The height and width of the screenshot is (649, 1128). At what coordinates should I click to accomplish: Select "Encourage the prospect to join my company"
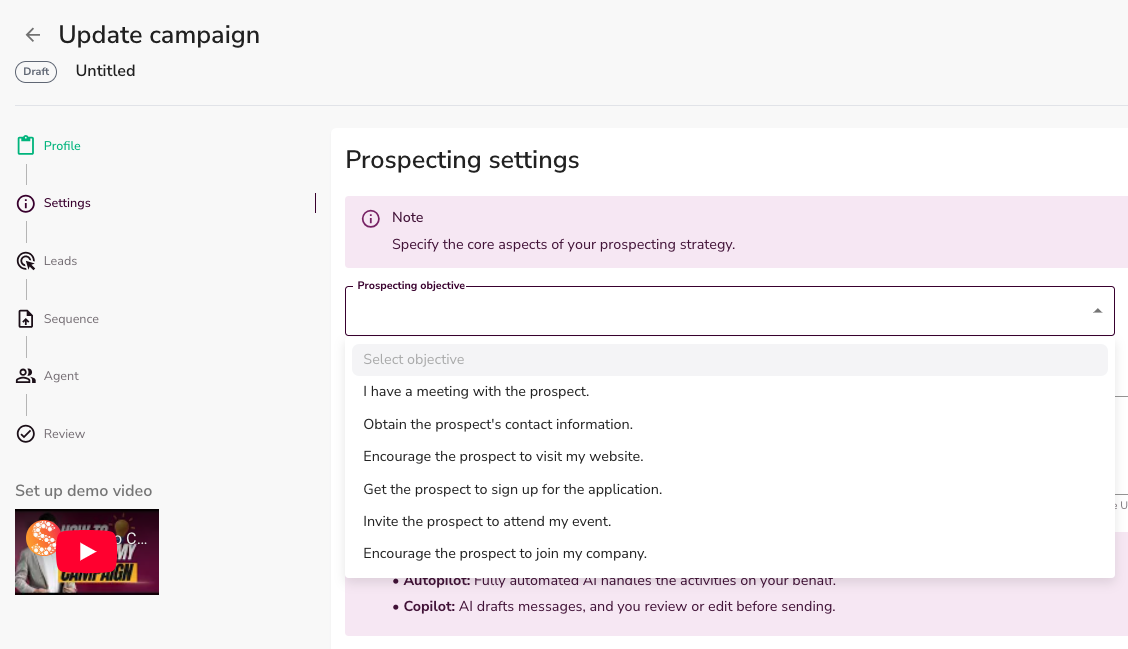(x=505, y=553)
